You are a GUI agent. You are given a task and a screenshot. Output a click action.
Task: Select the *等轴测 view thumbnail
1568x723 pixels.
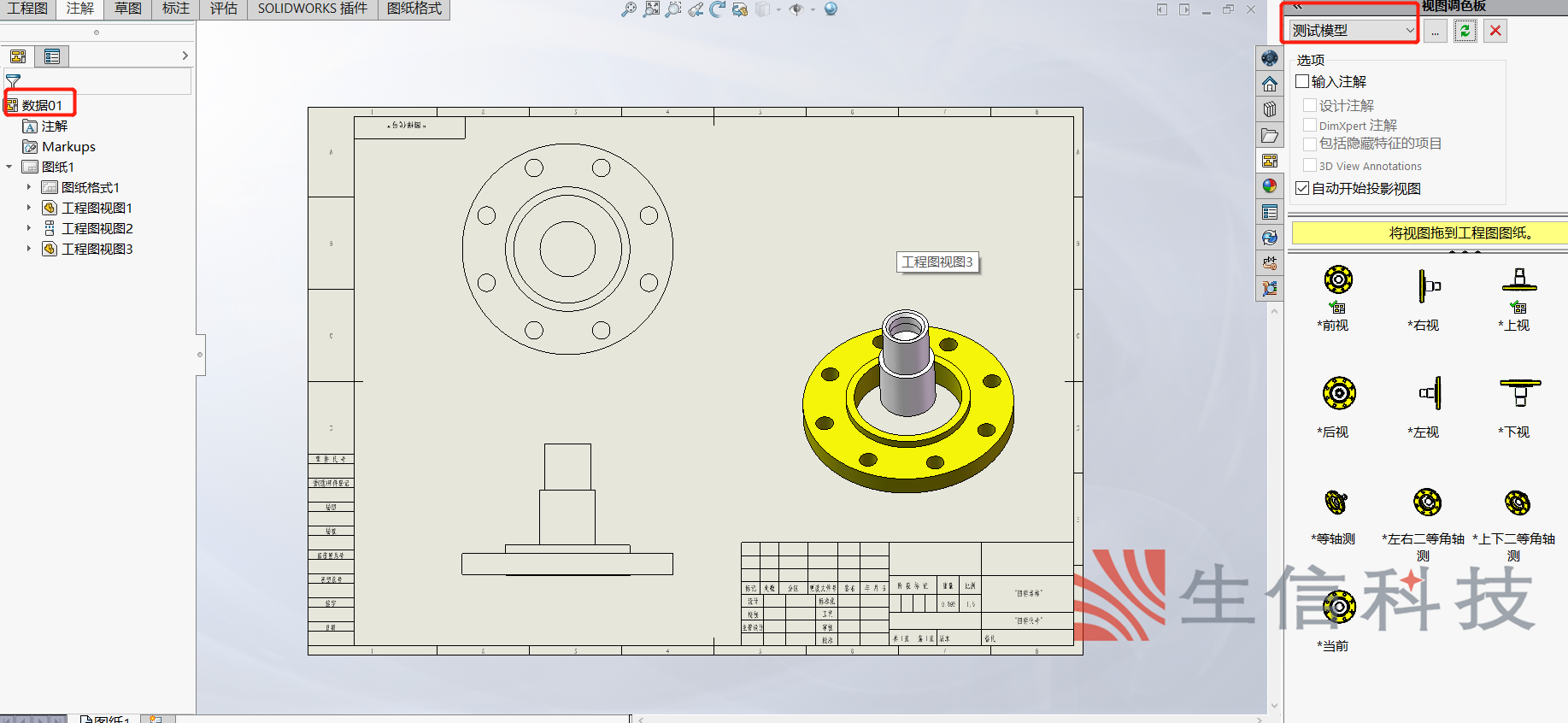1335,503
